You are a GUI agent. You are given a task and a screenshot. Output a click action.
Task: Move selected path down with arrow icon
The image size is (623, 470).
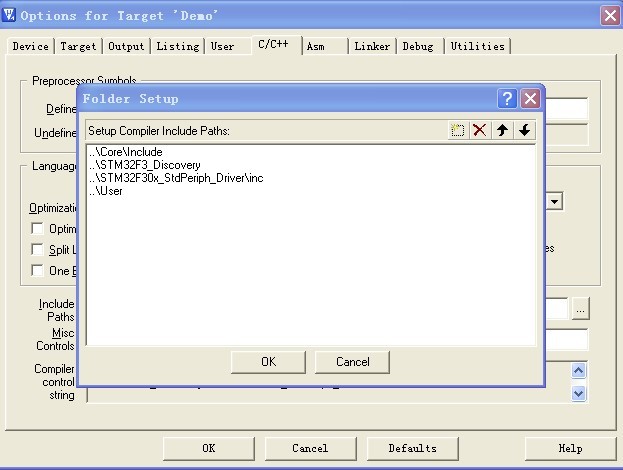[525, 131]
